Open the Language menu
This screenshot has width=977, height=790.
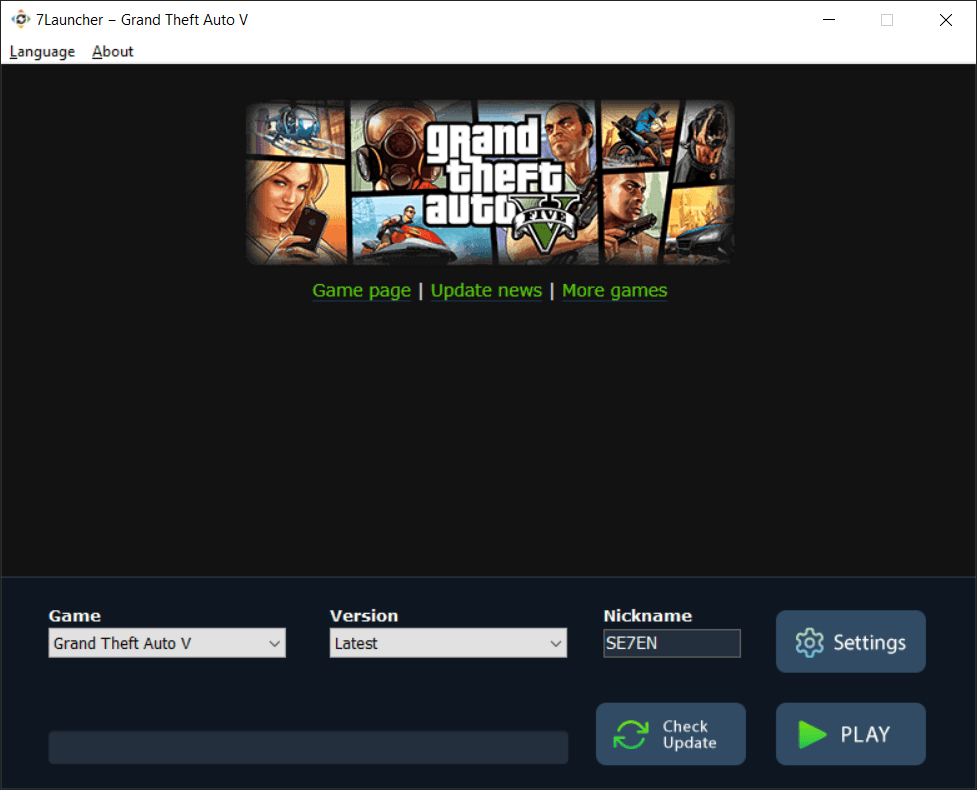pos(42,52)
